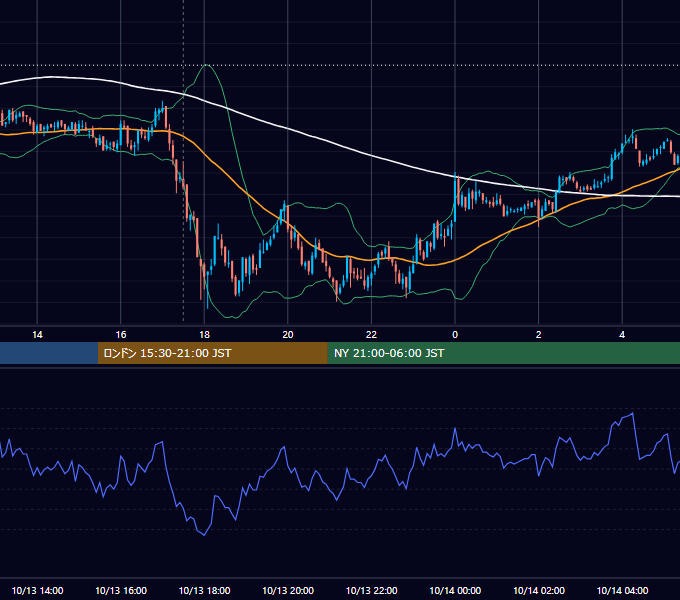Click the green upper Bollinger band peak near 18:00
This screenshot has width=680, height=600.
click(x=207, y=65)
